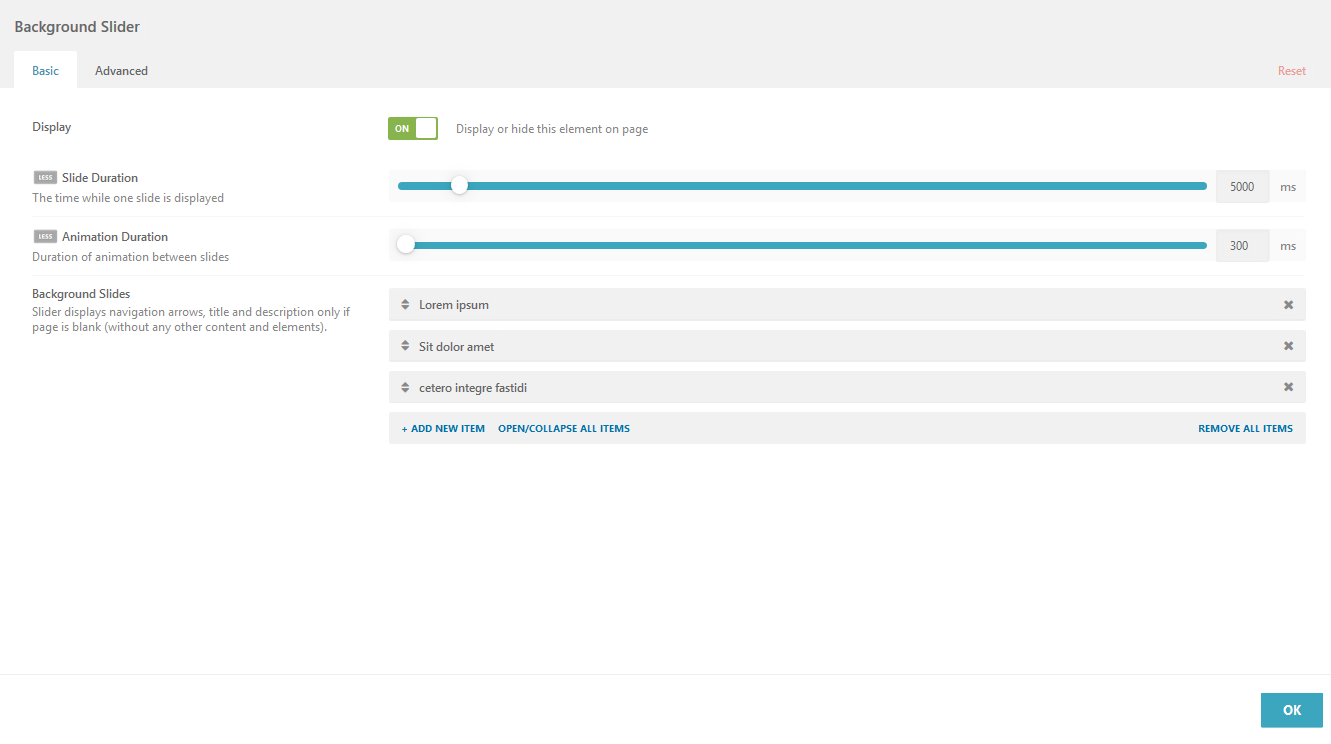
Task: Click the LESS badge beside Slide Duration
Action: coord(45,178)
